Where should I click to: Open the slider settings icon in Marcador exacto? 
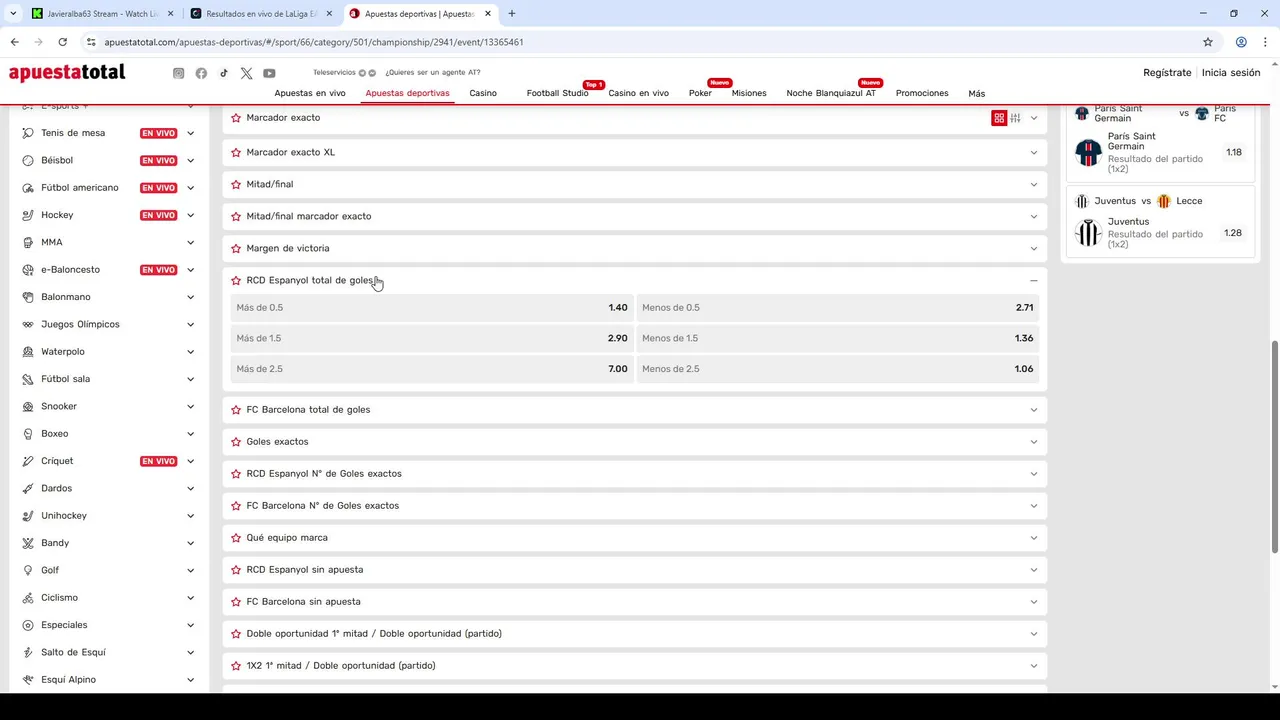tap(1015, 118)
